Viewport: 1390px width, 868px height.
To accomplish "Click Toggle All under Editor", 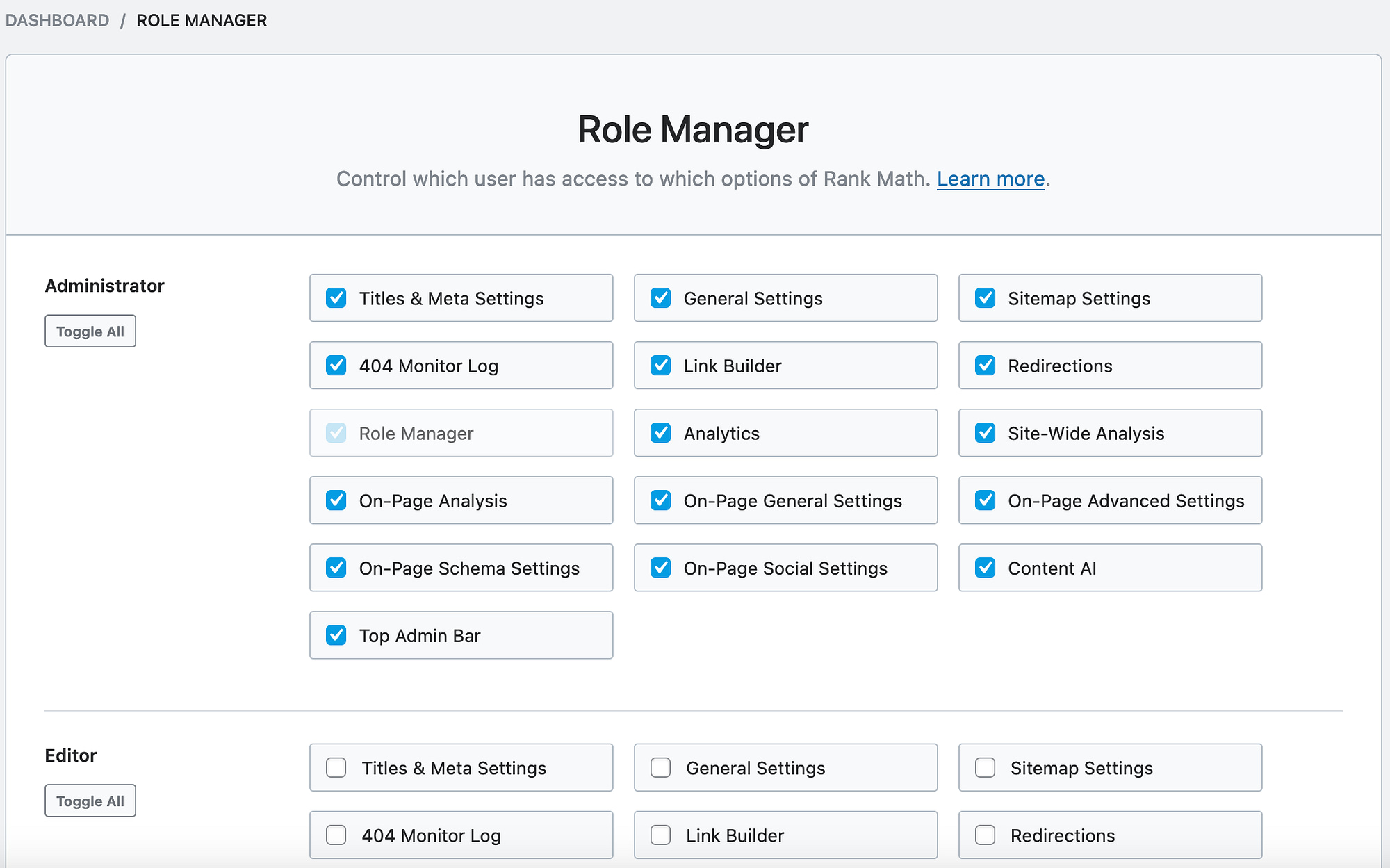I will click(90, 801).
